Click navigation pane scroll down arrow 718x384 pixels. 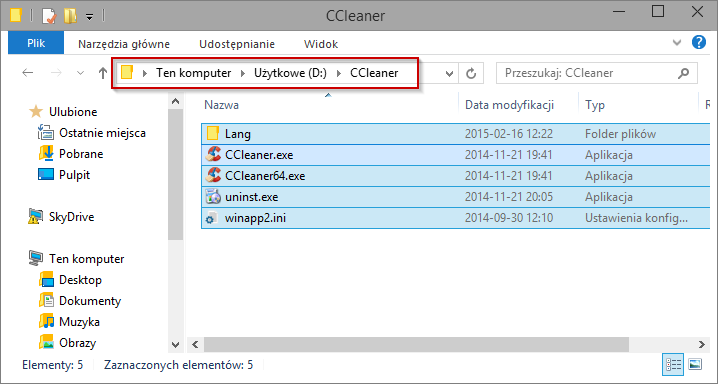[x=175, y=344]
